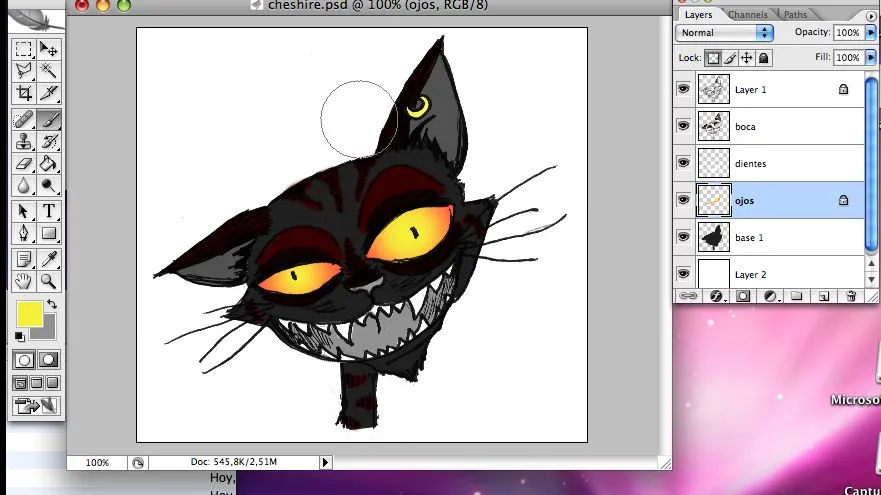Open the Normal blend mode dropdown

click(x=724, y=33)
